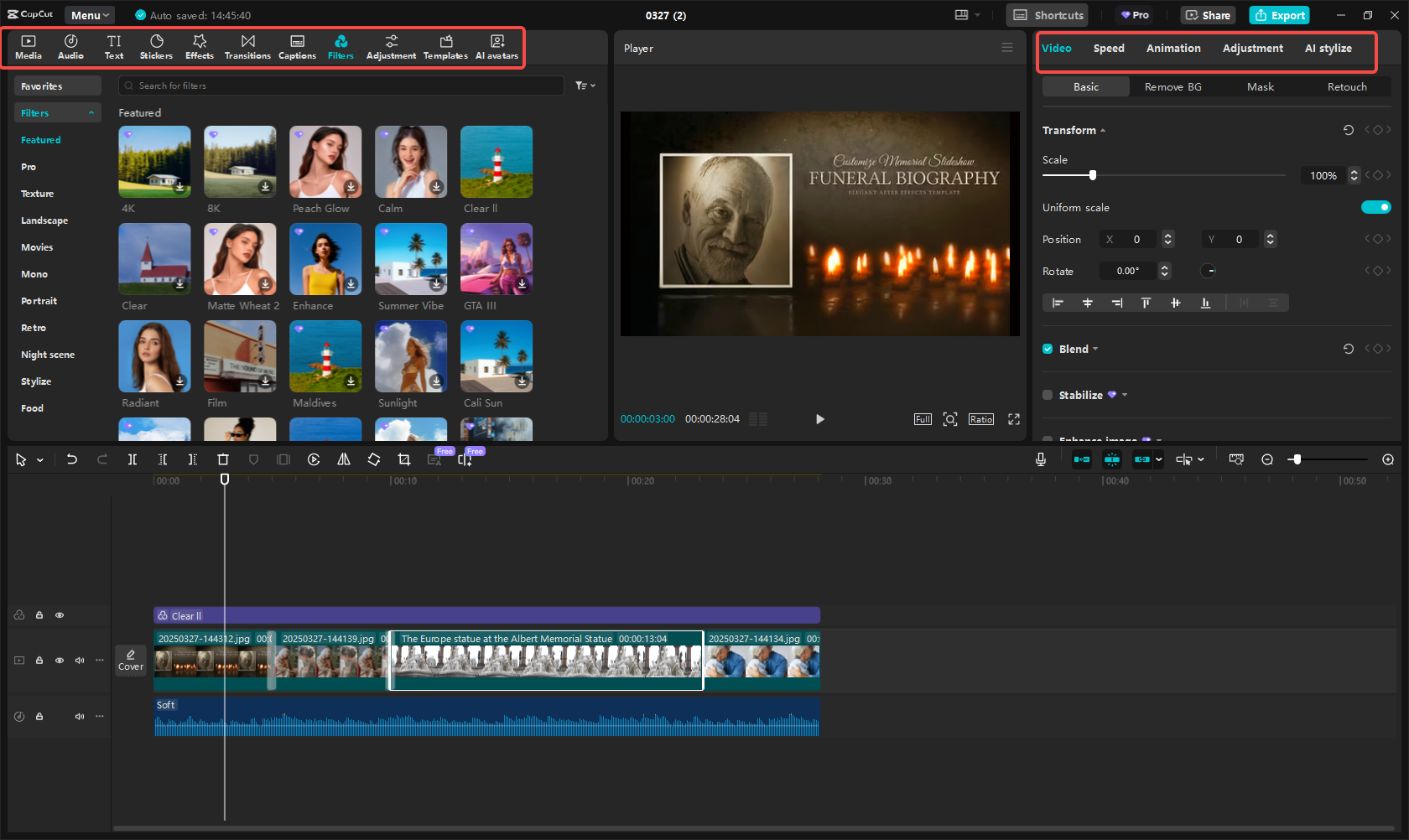Viewport: 1409px width, 840px height.
Task: Open the Stickers panel
Action: pyautogui.click(x=156, y=47)
